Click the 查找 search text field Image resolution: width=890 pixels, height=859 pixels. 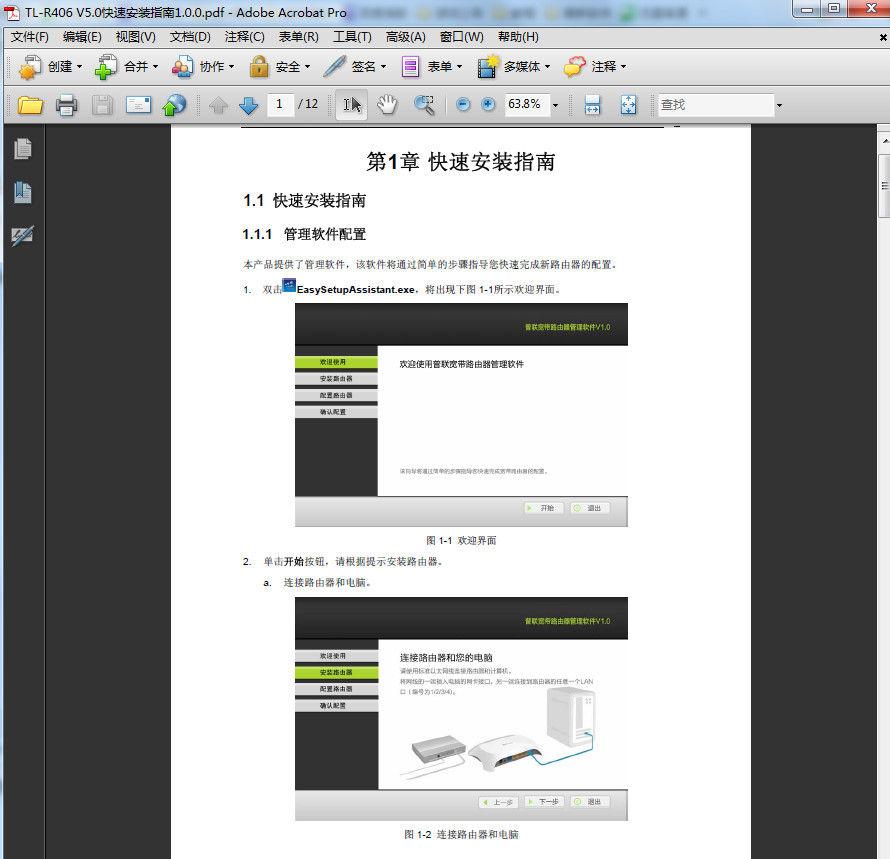point(716,105)
